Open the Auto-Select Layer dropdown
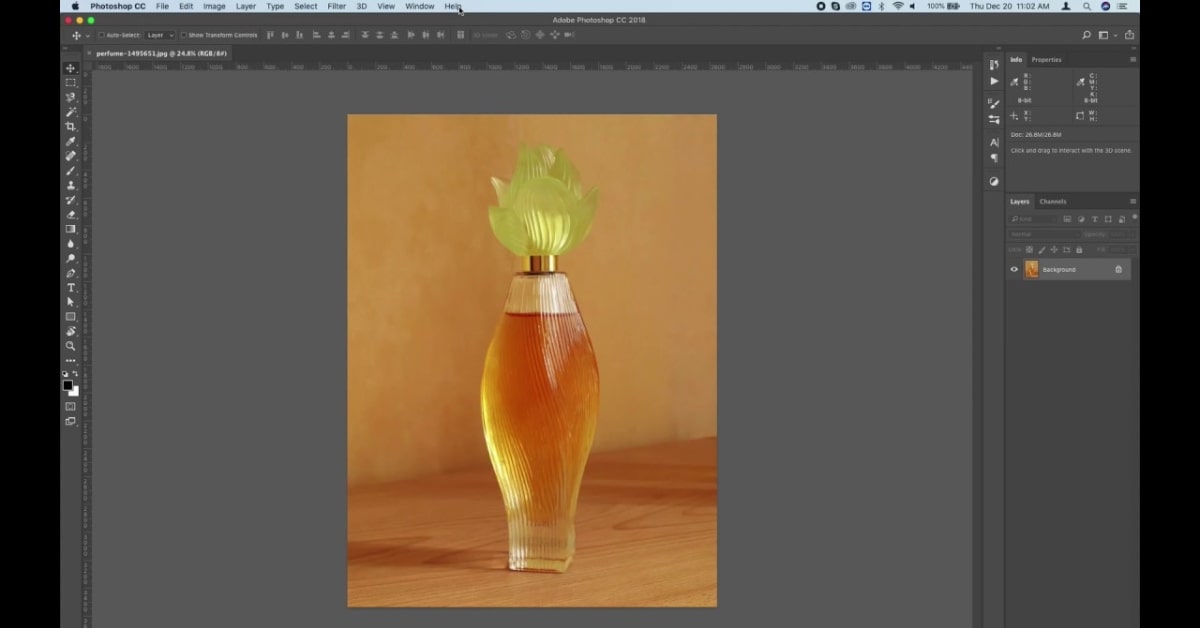 [x=159, y=35]
